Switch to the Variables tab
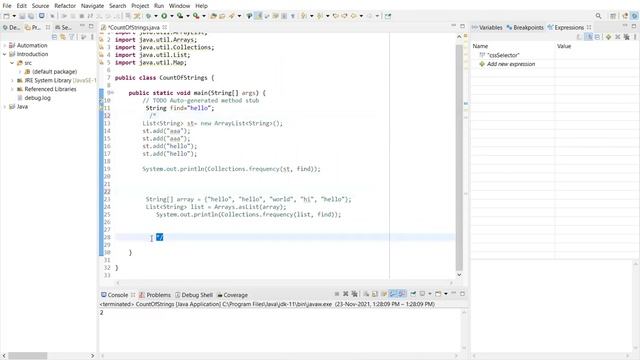Viewport: 640px width, 360px height. tap(487, 27)
